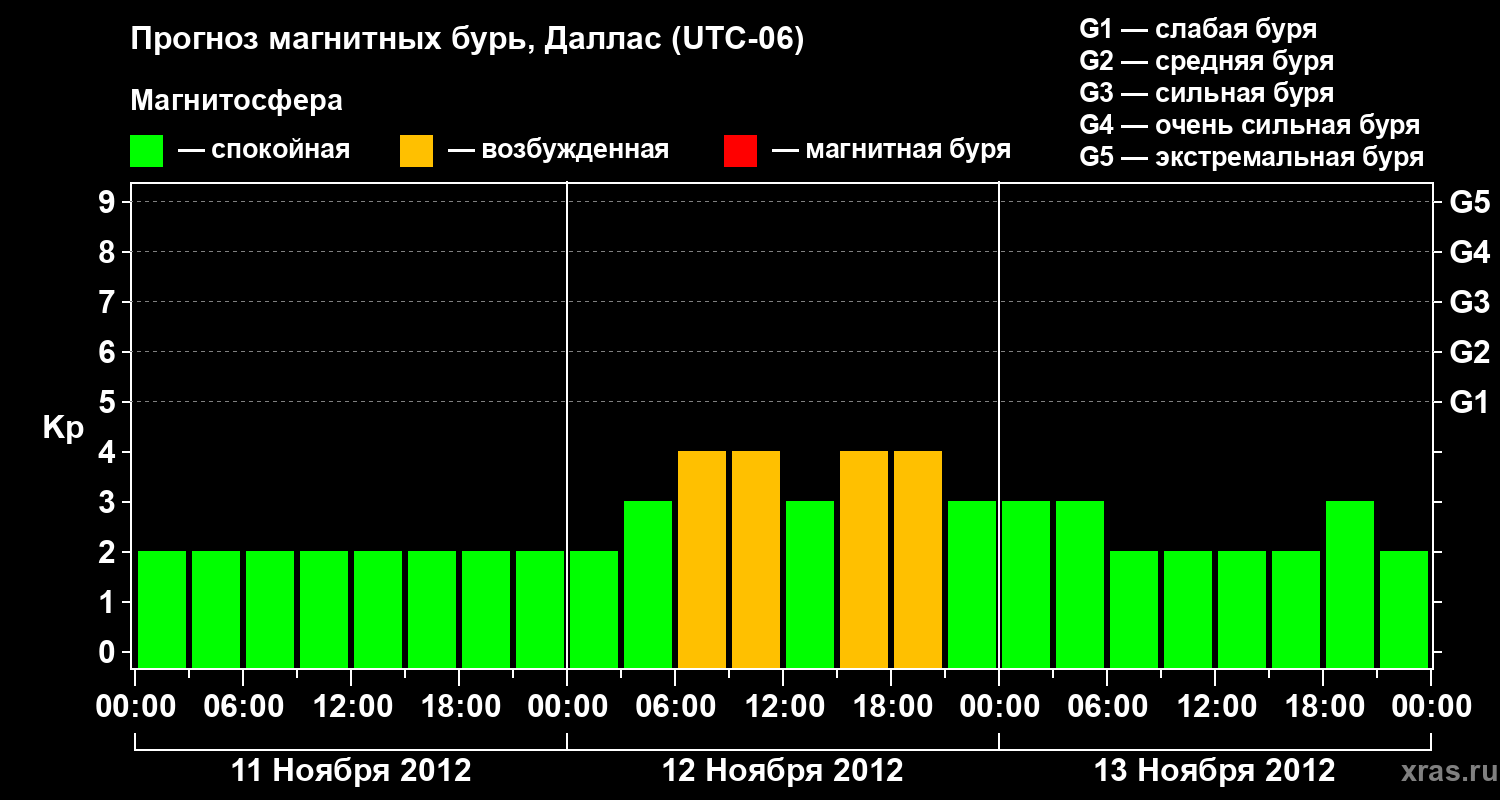Viewport: 1500px width, 800px height.
Task: Click the '06:00' tick label for 12 Ноября
Action: tap(675, 707)
